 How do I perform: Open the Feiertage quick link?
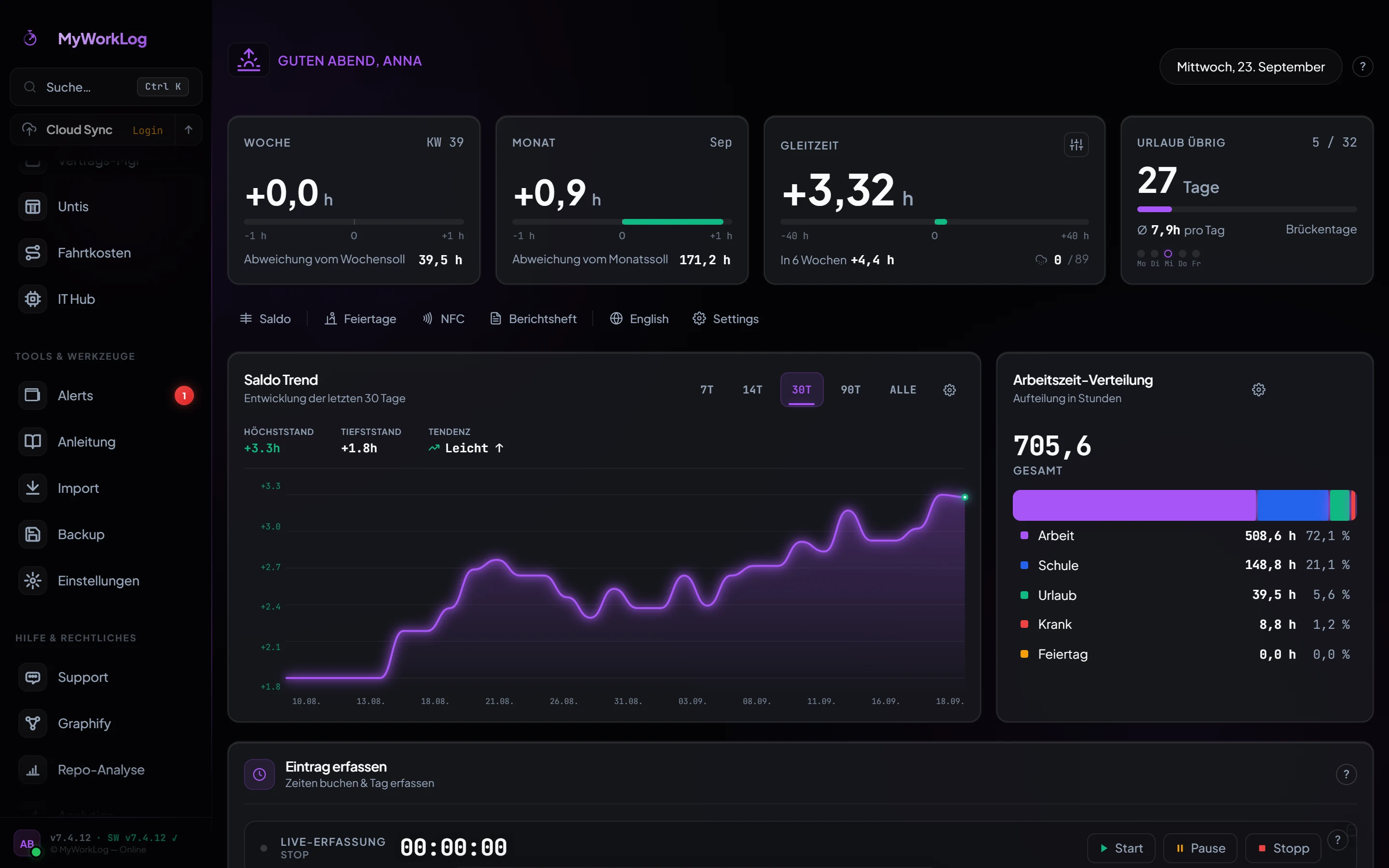(360, 319)
